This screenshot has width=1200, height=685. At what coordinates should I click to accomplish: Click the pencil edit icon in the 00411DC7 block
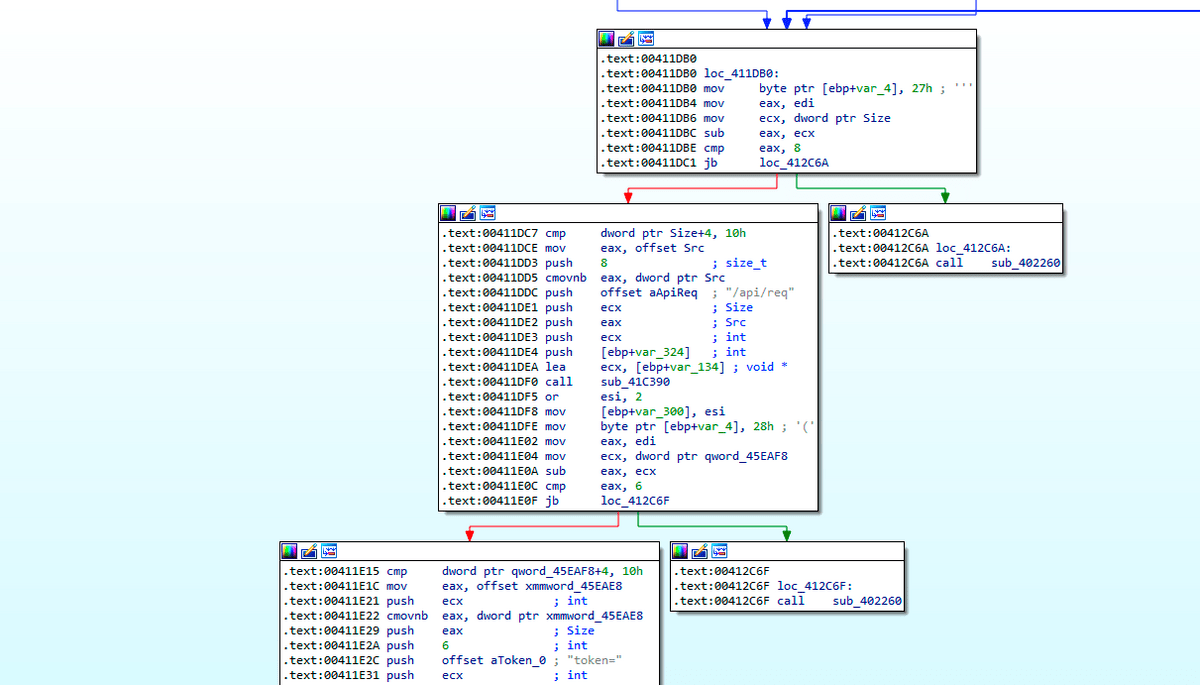(468, 213)
